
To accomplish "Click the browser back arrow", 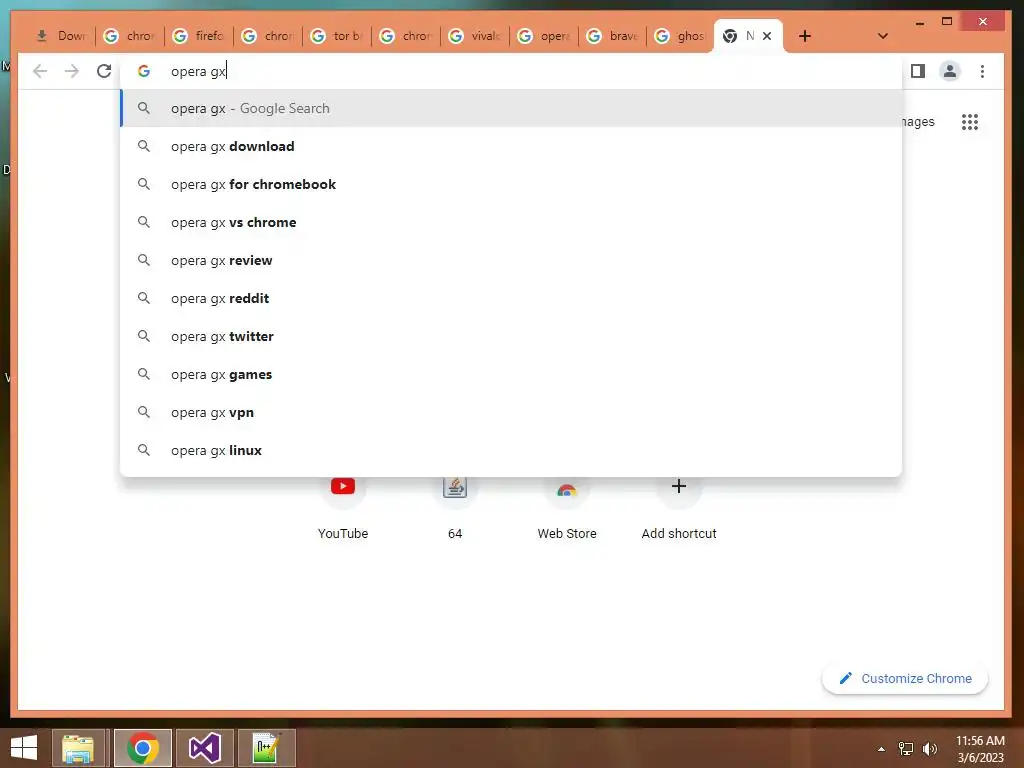I will [40, 71].
